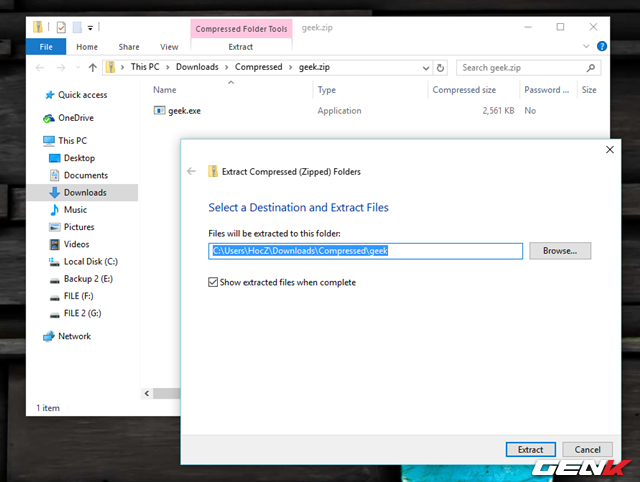
Task: Click the back arrow in Extract dialog
Action: coord(192,171)
